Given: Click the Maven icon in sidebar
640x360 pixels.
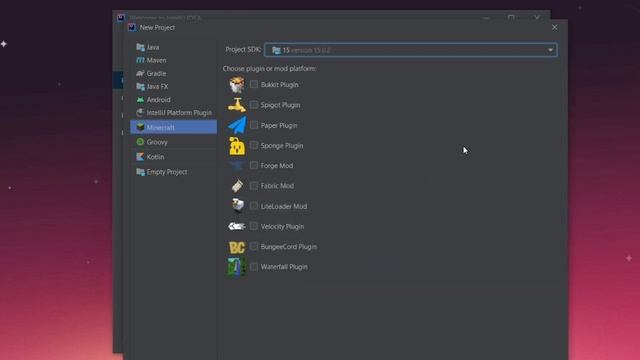Looking at the screenshot, I should [x=140, y=60].
